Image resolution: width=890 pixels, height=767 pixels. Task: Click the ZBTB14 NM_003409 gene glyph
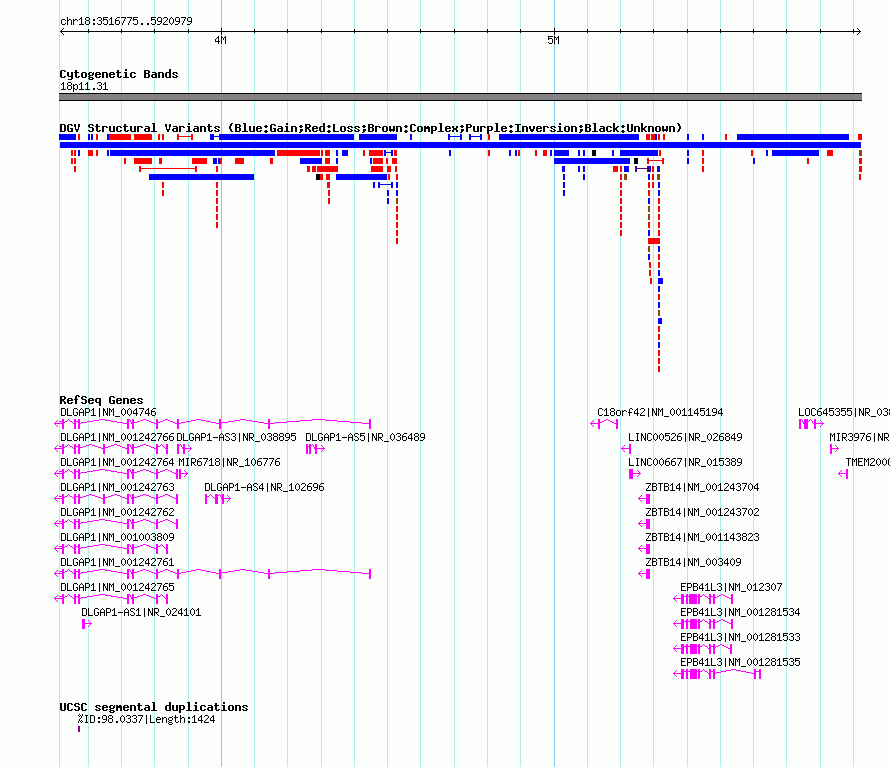click(x=644, y=574)
